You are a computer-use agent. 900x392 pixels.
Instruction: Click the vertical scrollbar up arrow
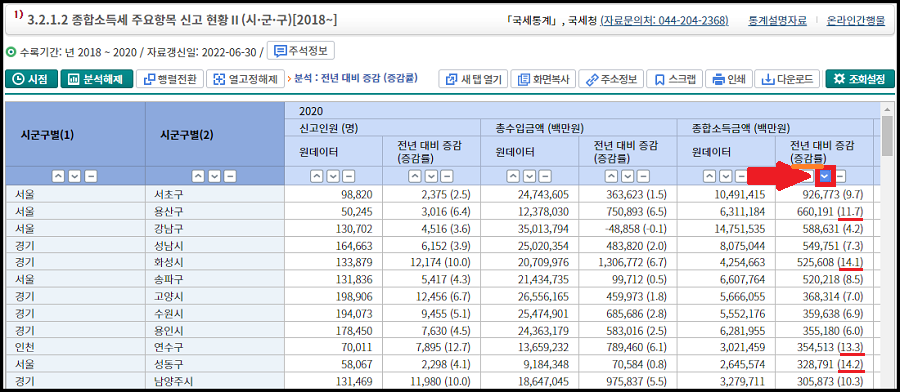click(887, 110)
